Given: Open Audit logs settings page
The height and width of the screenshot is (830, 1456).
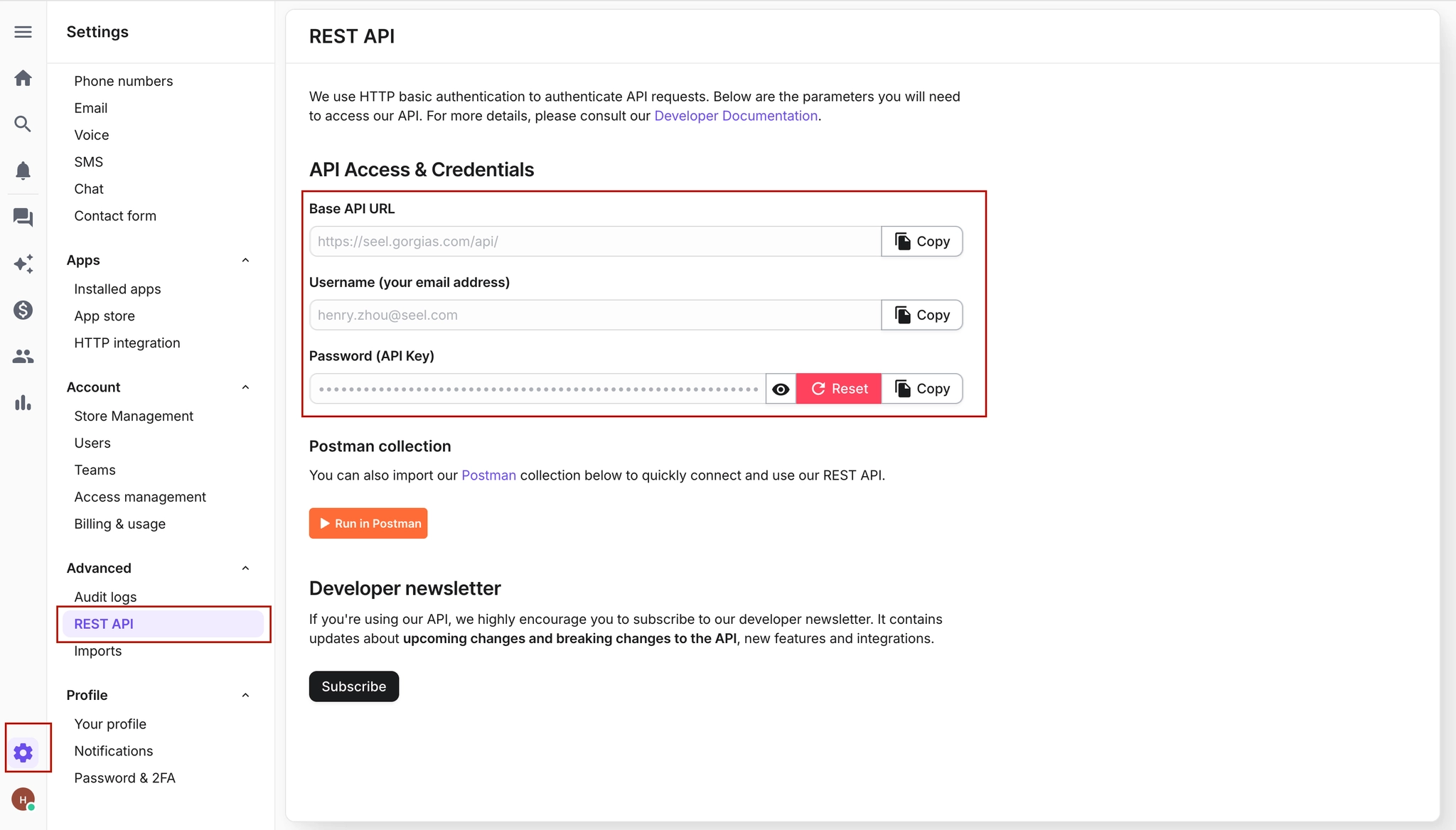Looking at the screenshot, I should [x=105, y=597].
